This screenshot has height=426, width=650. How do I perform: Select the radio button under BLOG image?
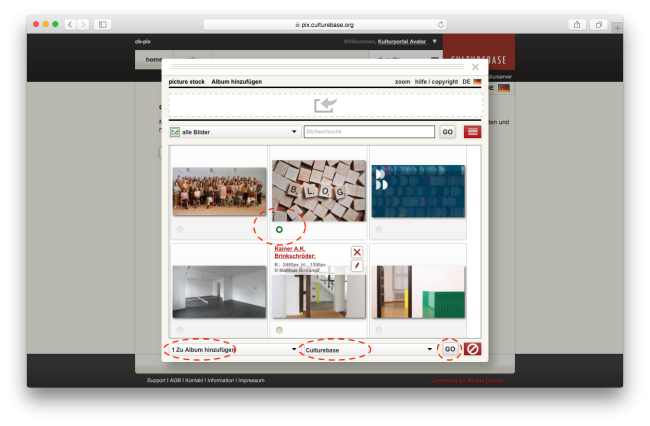pyautogui.click(x=280, y=229)
